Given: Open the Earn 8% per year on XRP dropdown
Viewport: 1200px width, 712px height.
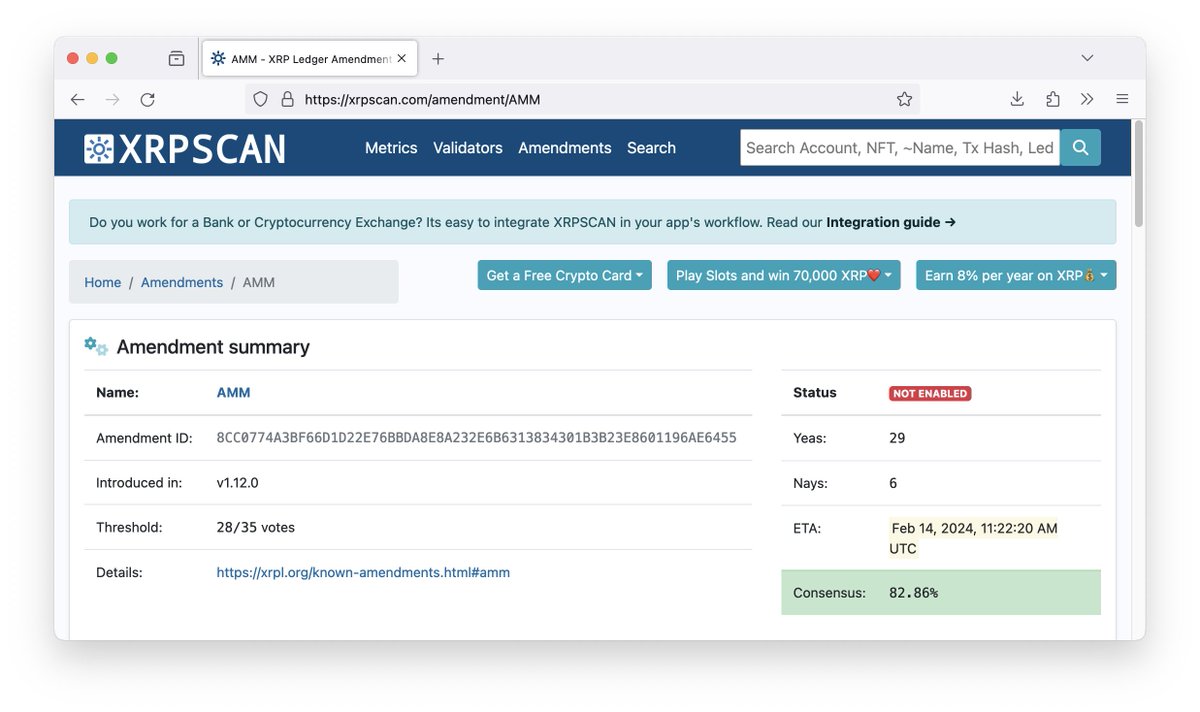Looking at the screenshot, I should coord(1016,275).
